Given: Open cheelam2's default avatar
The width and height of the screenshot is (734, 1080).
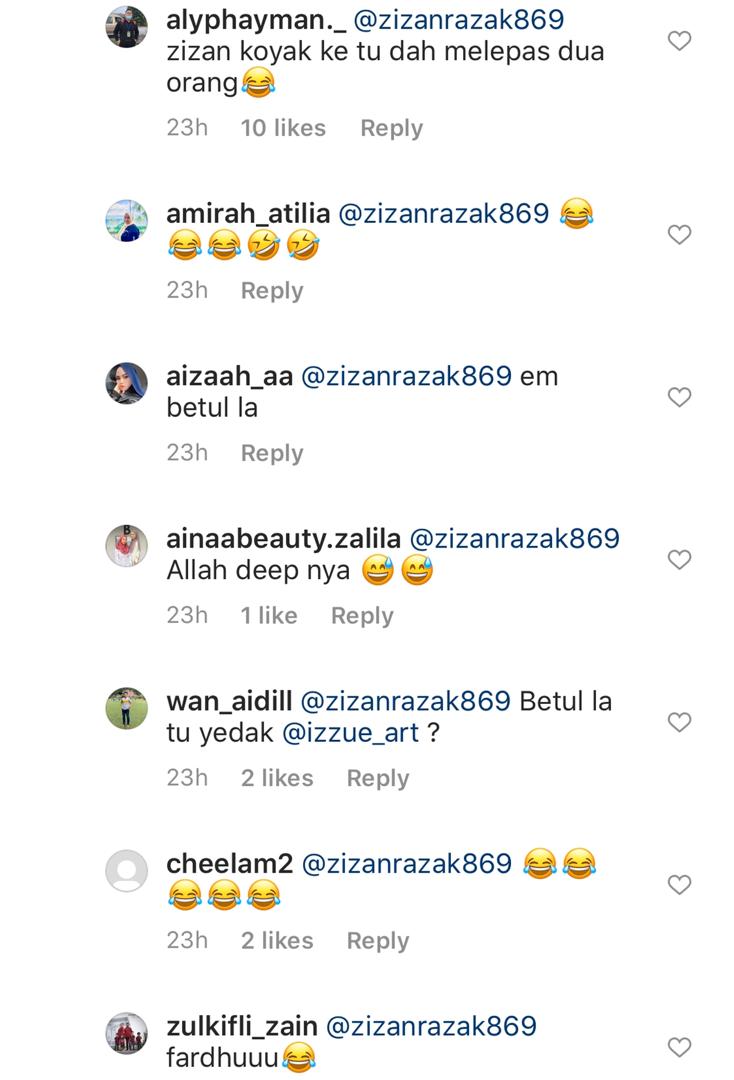Looking at the screenshot, I should pyautogui.click(x=126, y=871).
